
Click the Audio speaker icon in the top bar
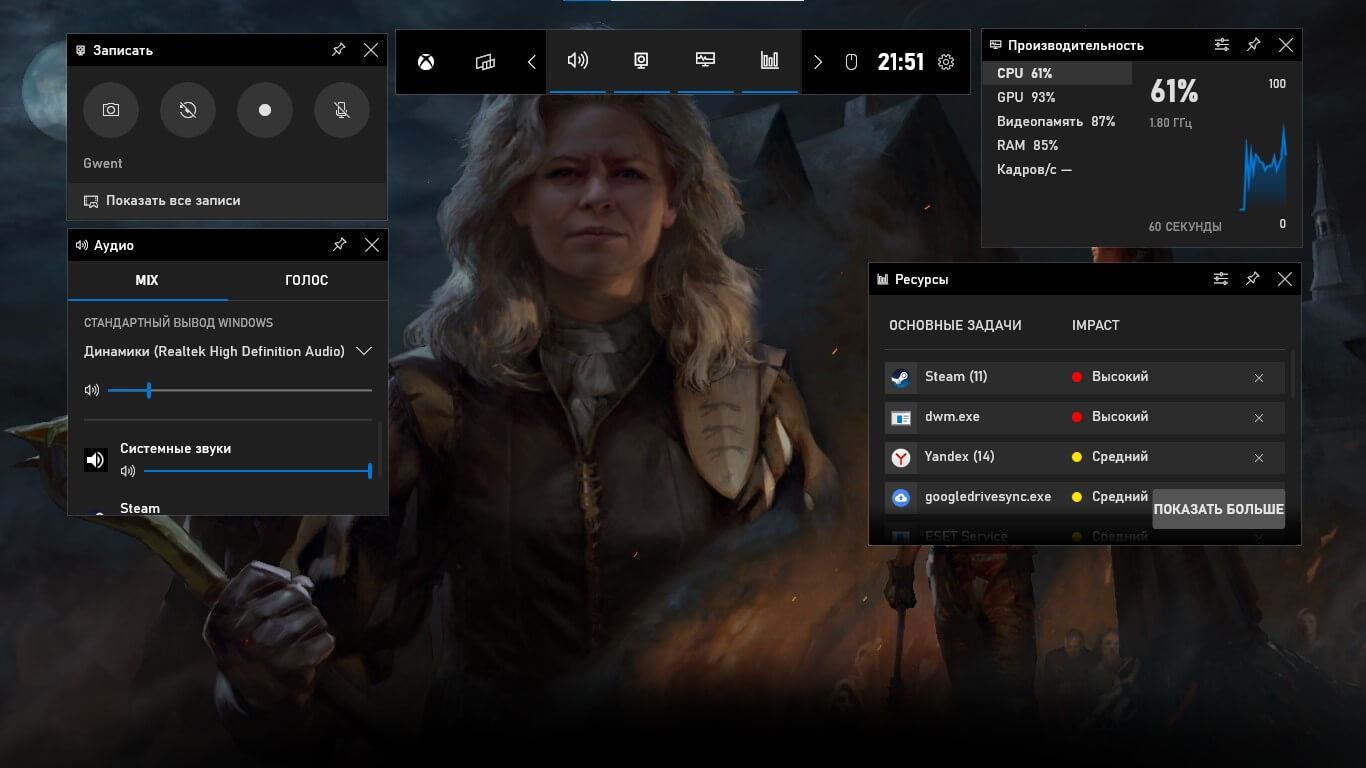[x=578, y=61]
